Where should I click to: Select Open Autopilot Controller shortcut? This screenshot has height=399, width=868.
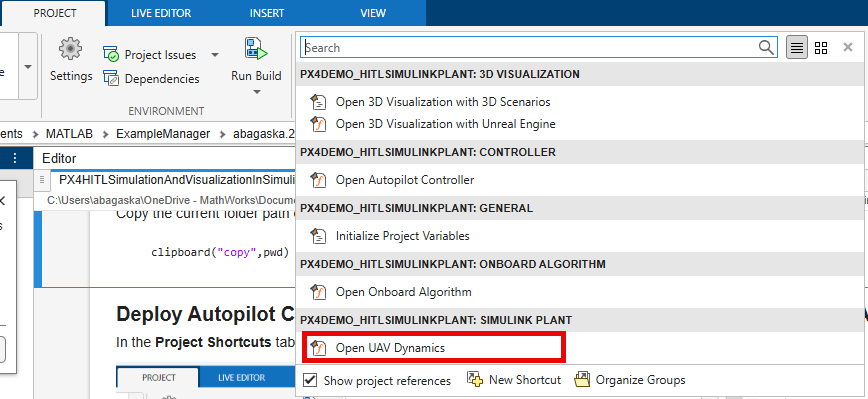(405, 180)
